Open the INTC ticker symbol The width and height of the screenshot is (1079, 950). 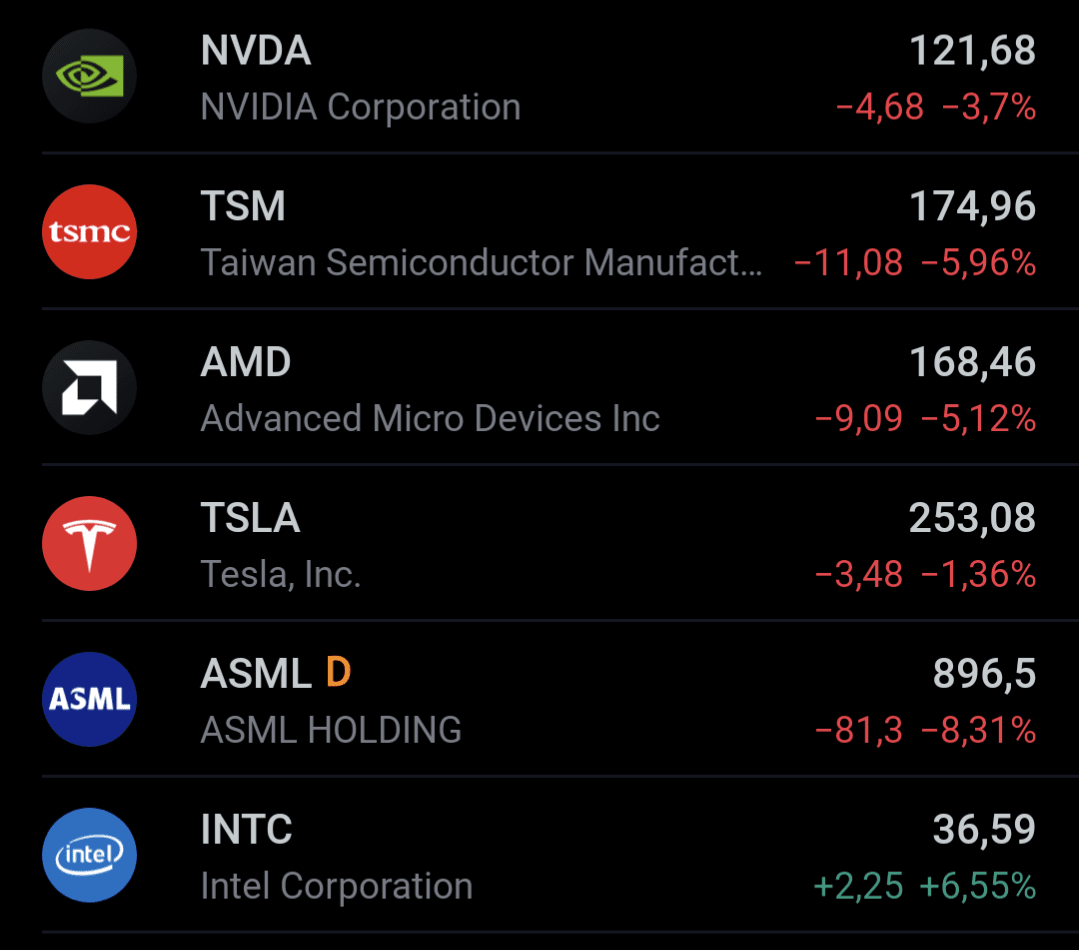[x=247, y=830]
